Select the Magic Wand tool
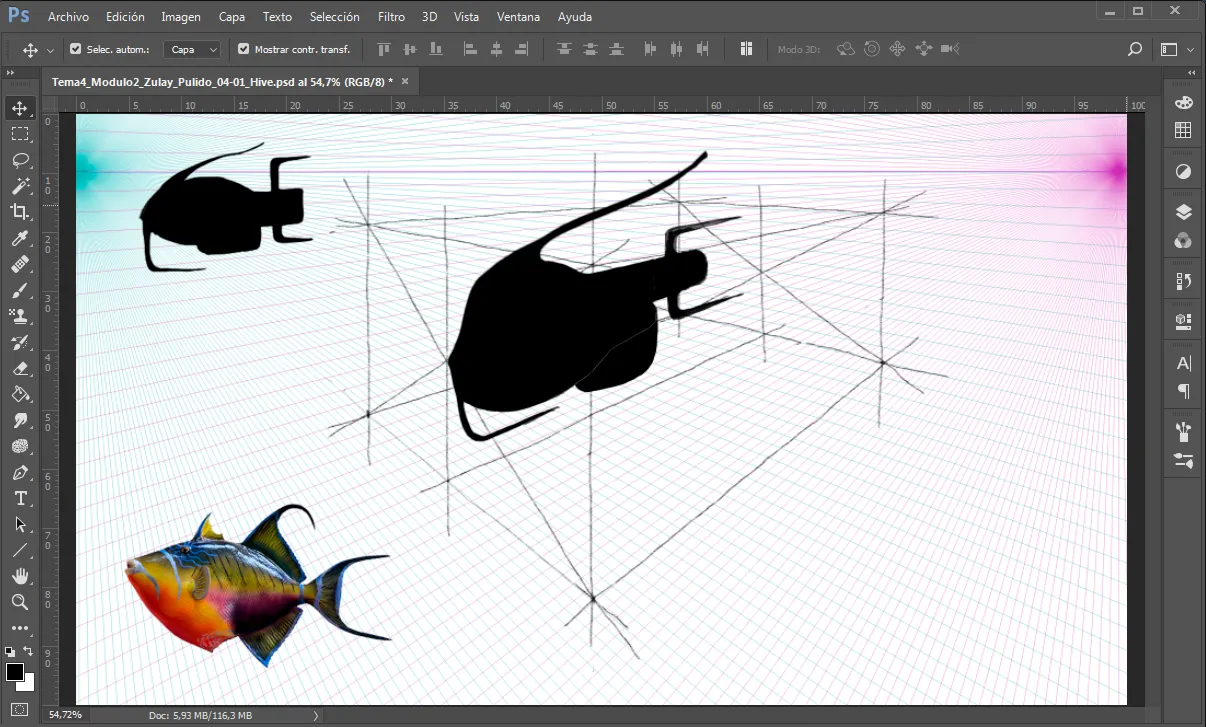 pos(20,186)
